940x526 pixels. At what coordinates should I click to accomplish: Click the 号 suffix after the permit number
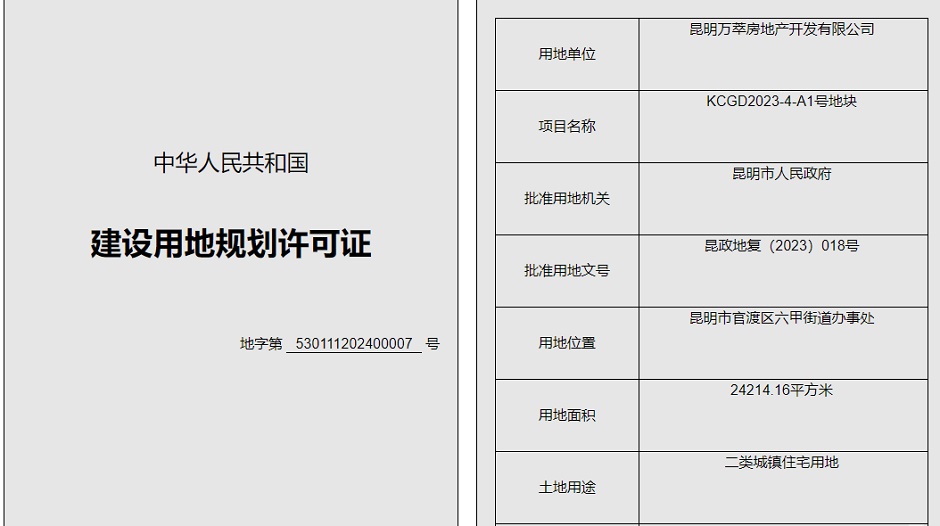pyautogui.click(x=432, y=344)
